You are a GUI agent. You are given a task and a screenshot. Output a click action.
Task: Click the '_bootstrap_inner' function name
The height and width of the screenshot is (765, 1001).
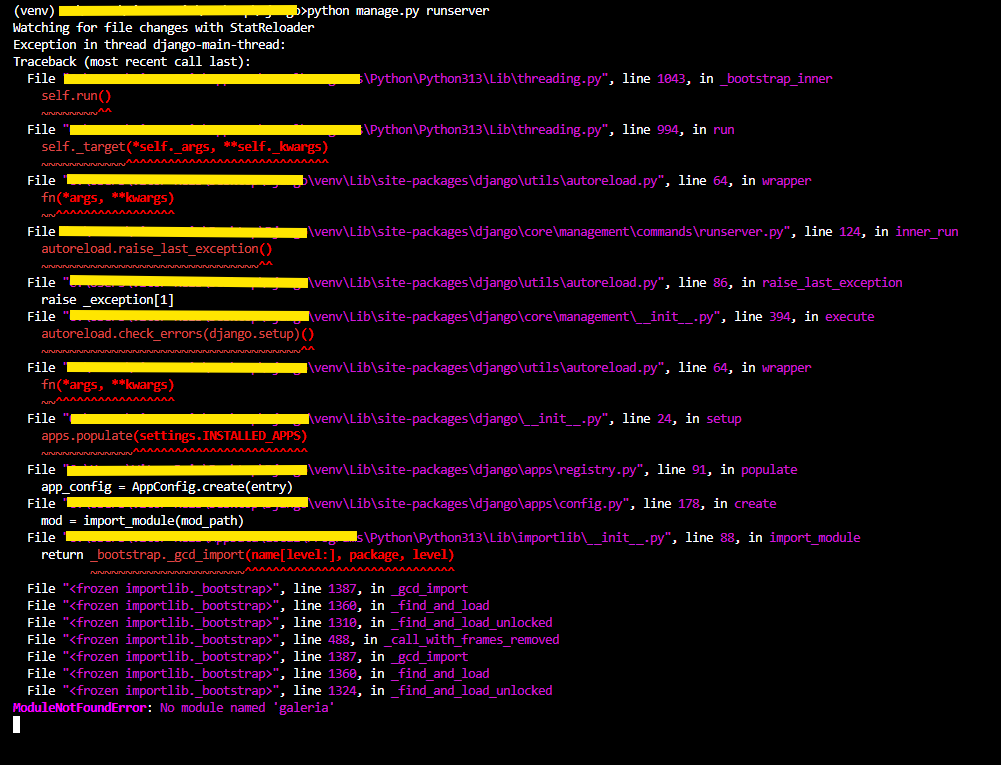[x=775, y=79]
